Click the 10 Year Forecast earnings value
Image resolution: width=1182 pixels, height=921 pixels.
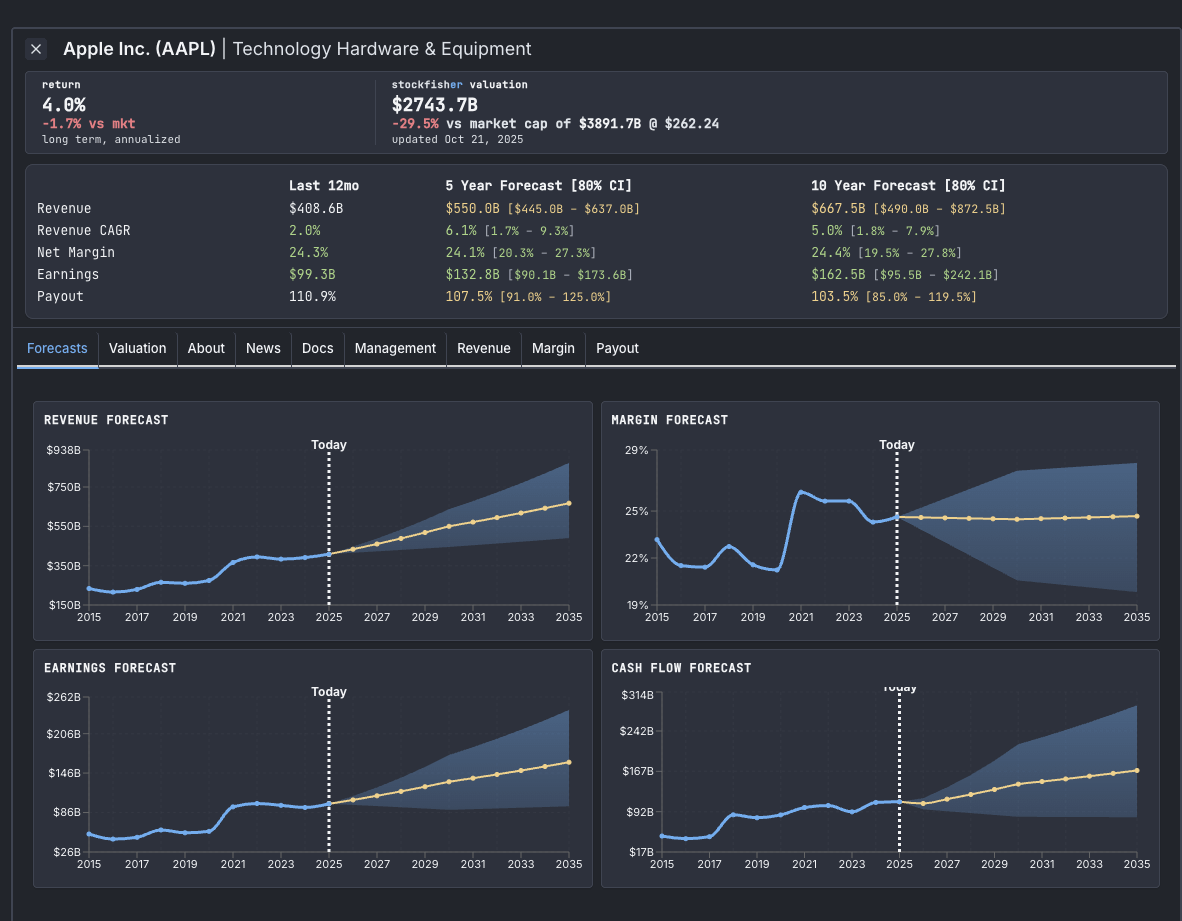(838, 274)
